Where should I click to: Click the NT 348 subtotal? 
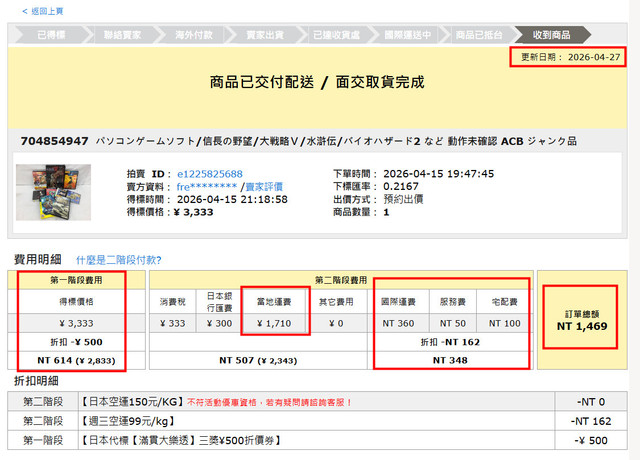[x=450, y=360]
